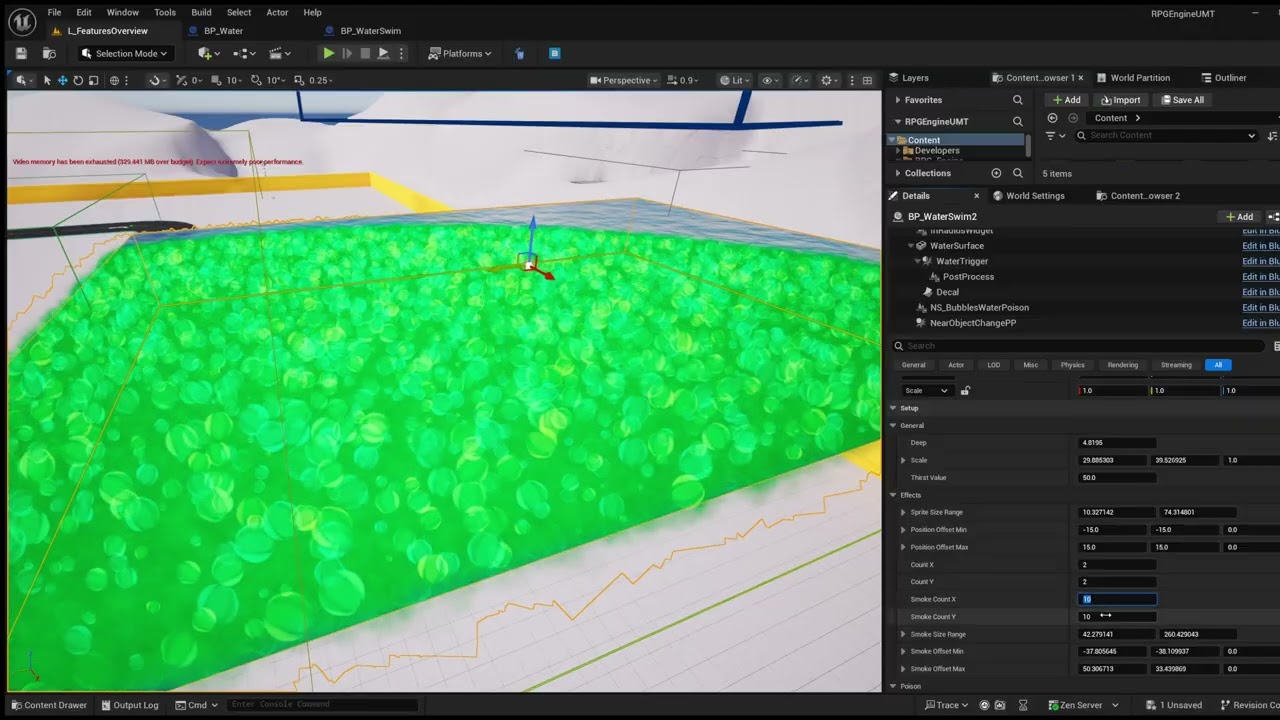Click the Save current level icon

point(21,53)
